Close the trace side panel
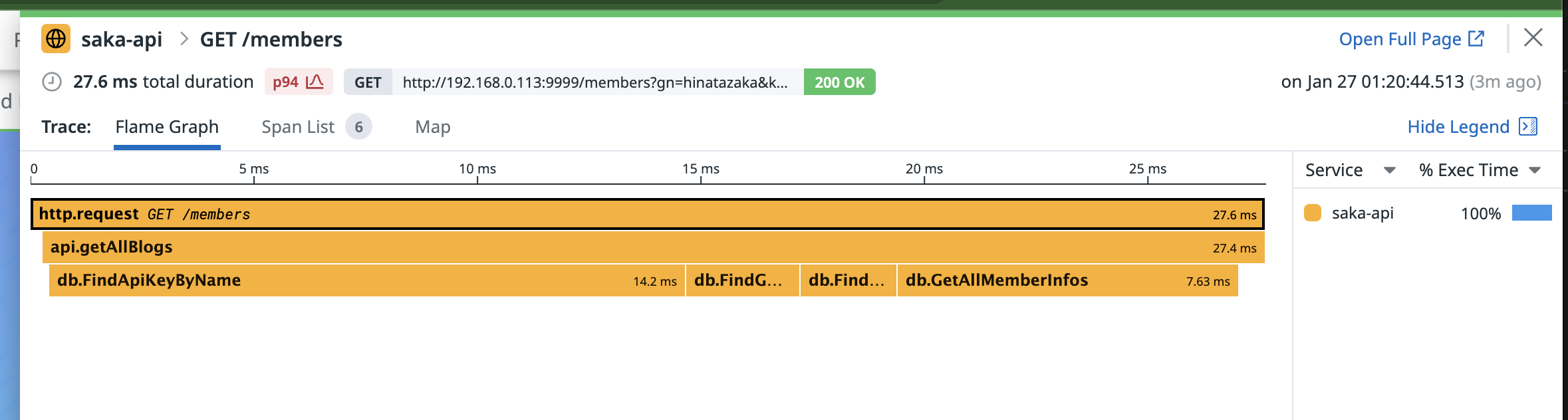 (x=1533, y=37)
